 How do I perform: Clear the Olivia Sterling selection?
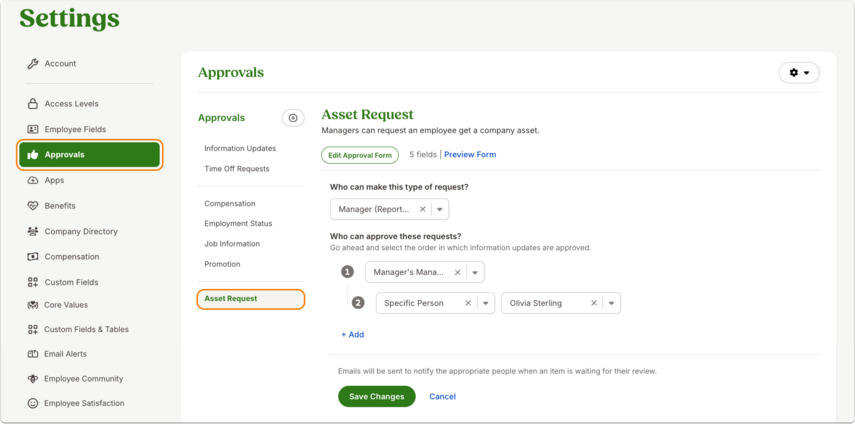point(594,303)
